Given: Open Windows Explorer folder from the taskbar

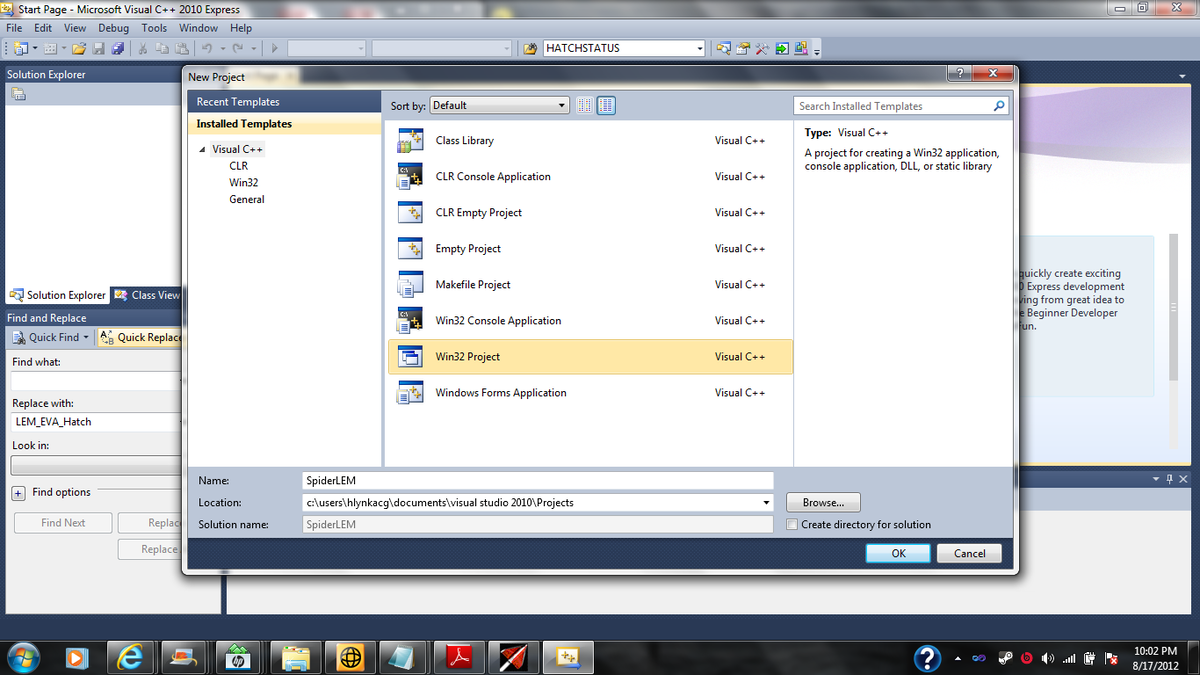Looking at the screenshot, I should tap(295, 657).
